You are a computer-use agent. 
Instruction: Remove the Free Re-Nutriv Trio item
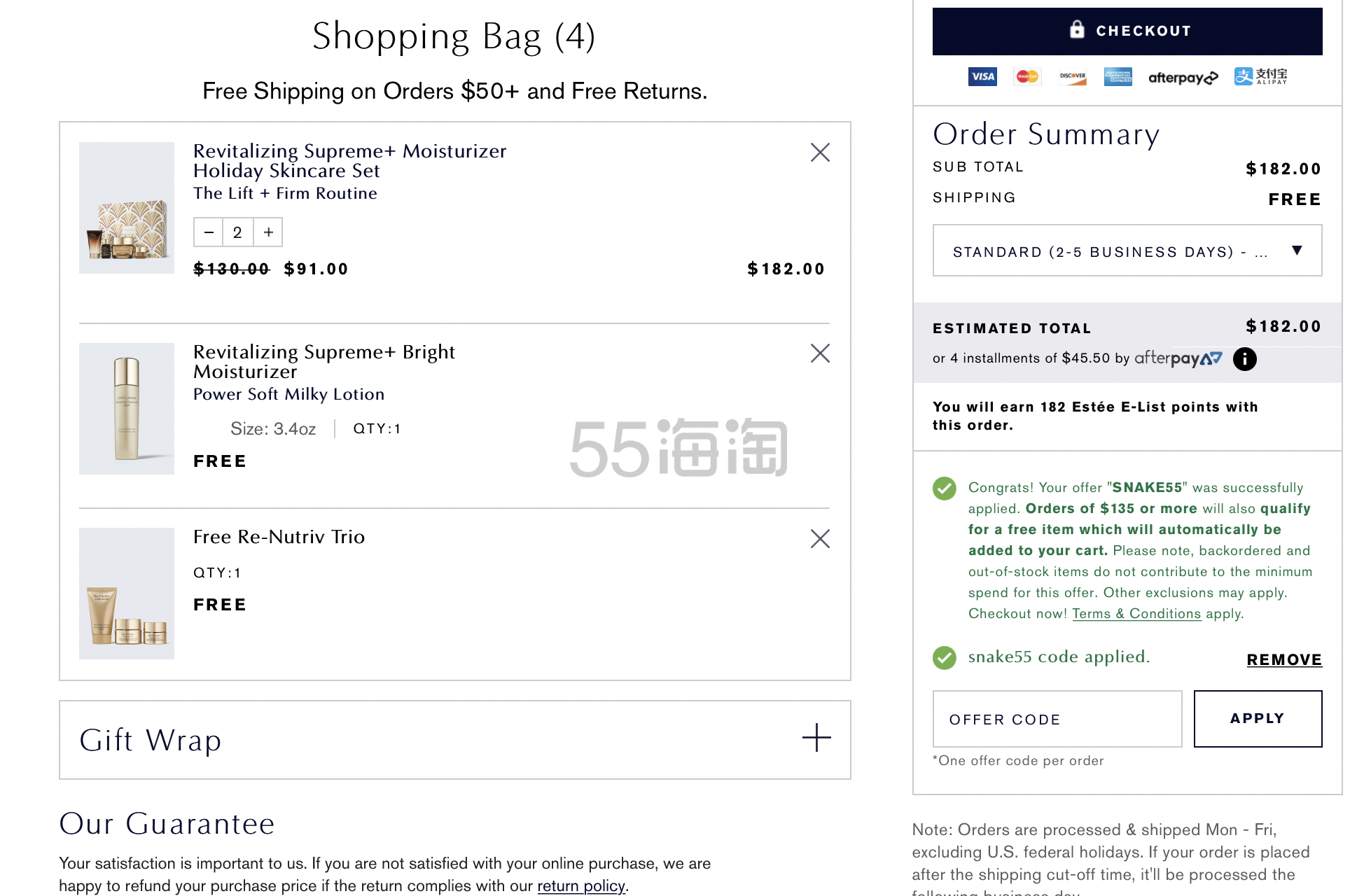tap(820, 538)
